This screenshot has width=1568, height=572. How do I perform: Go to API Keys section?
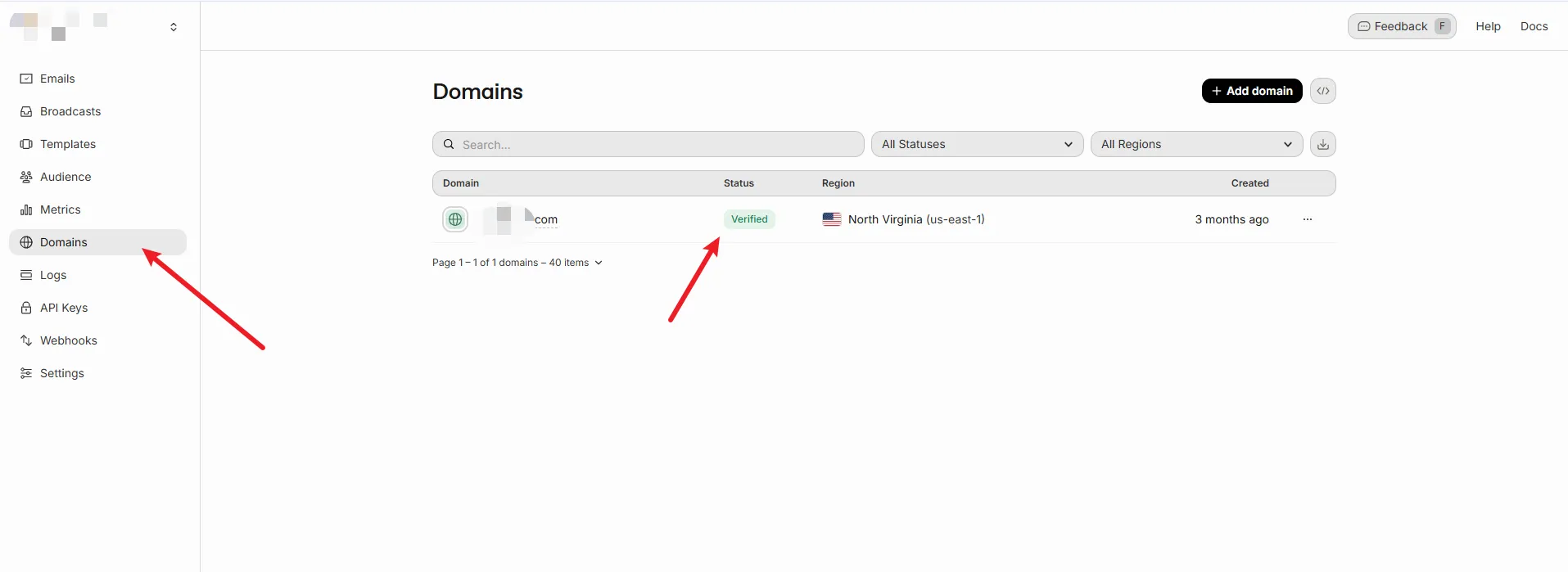[64, 308]
